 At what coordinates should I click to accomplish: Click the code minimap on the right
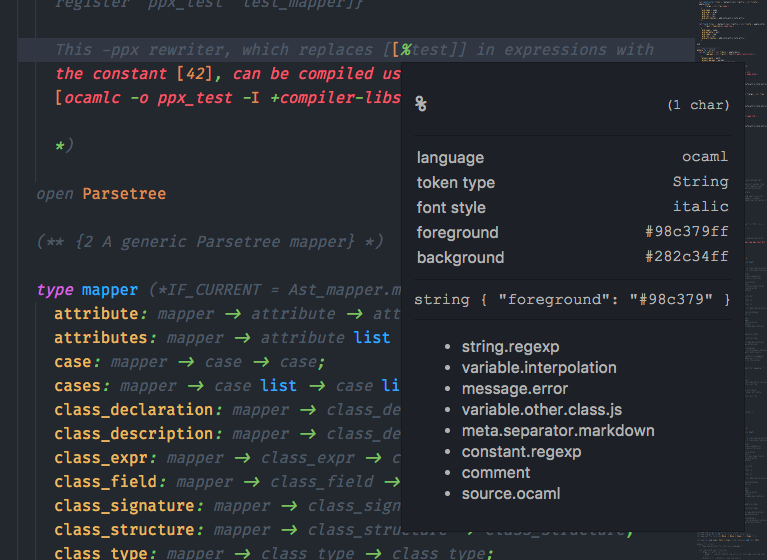(x=731, y=280)
